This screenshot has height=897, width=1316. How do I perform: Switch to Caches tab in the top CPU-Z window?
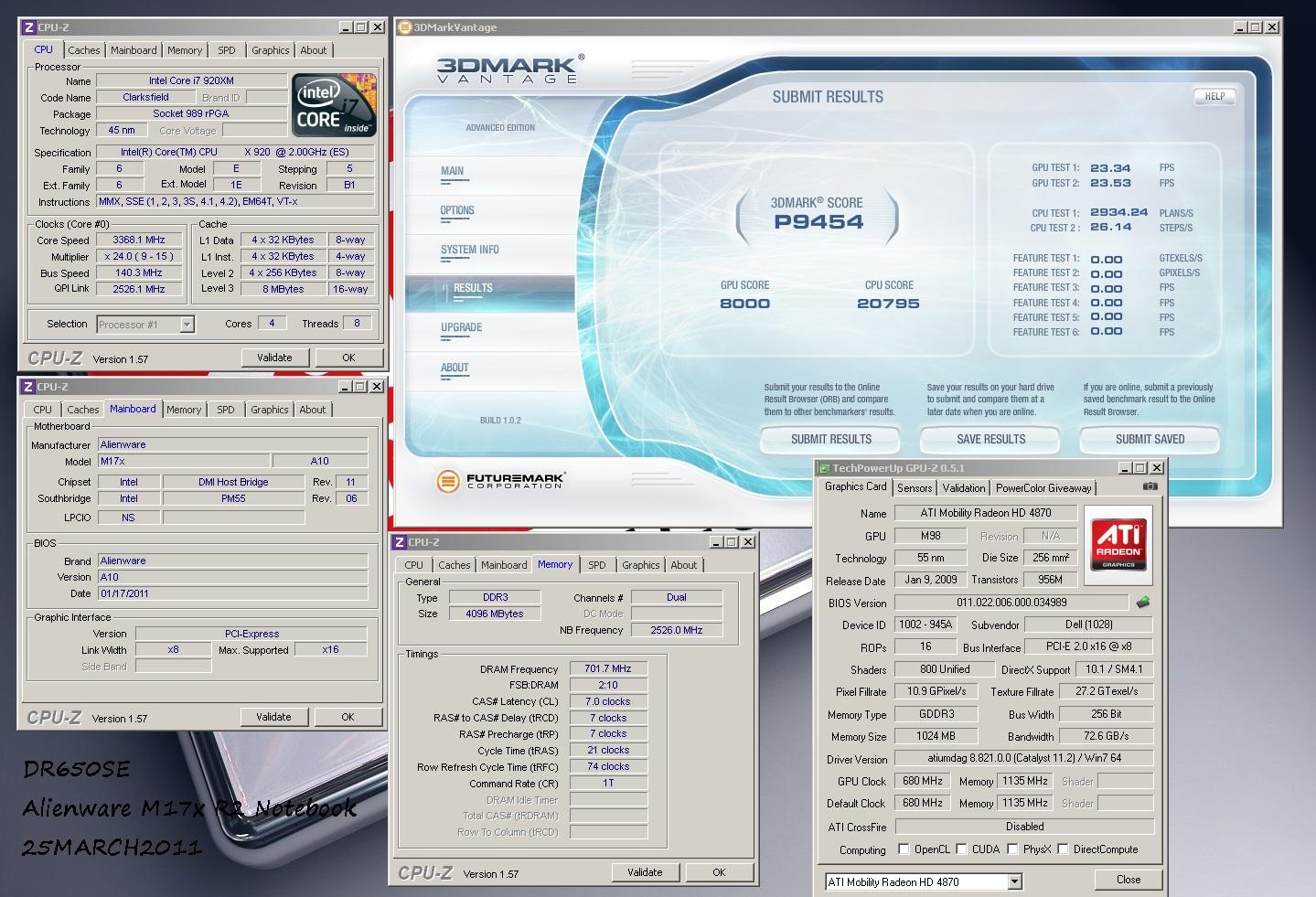click(84, 50)
